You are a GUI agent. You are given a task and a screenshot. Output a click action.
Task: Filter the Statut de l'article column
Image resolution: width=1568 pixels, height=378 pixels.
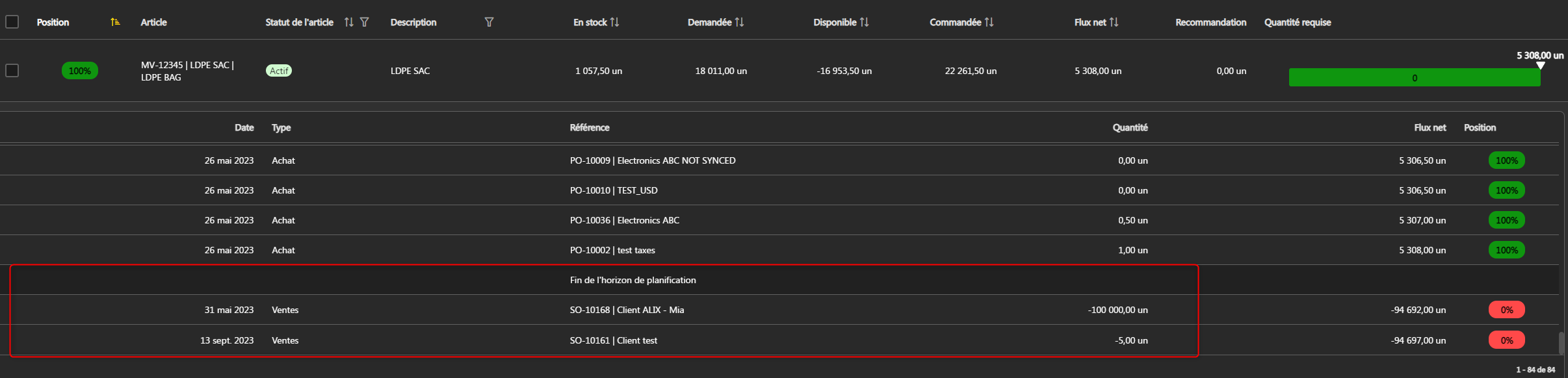(x=365, y=22)
